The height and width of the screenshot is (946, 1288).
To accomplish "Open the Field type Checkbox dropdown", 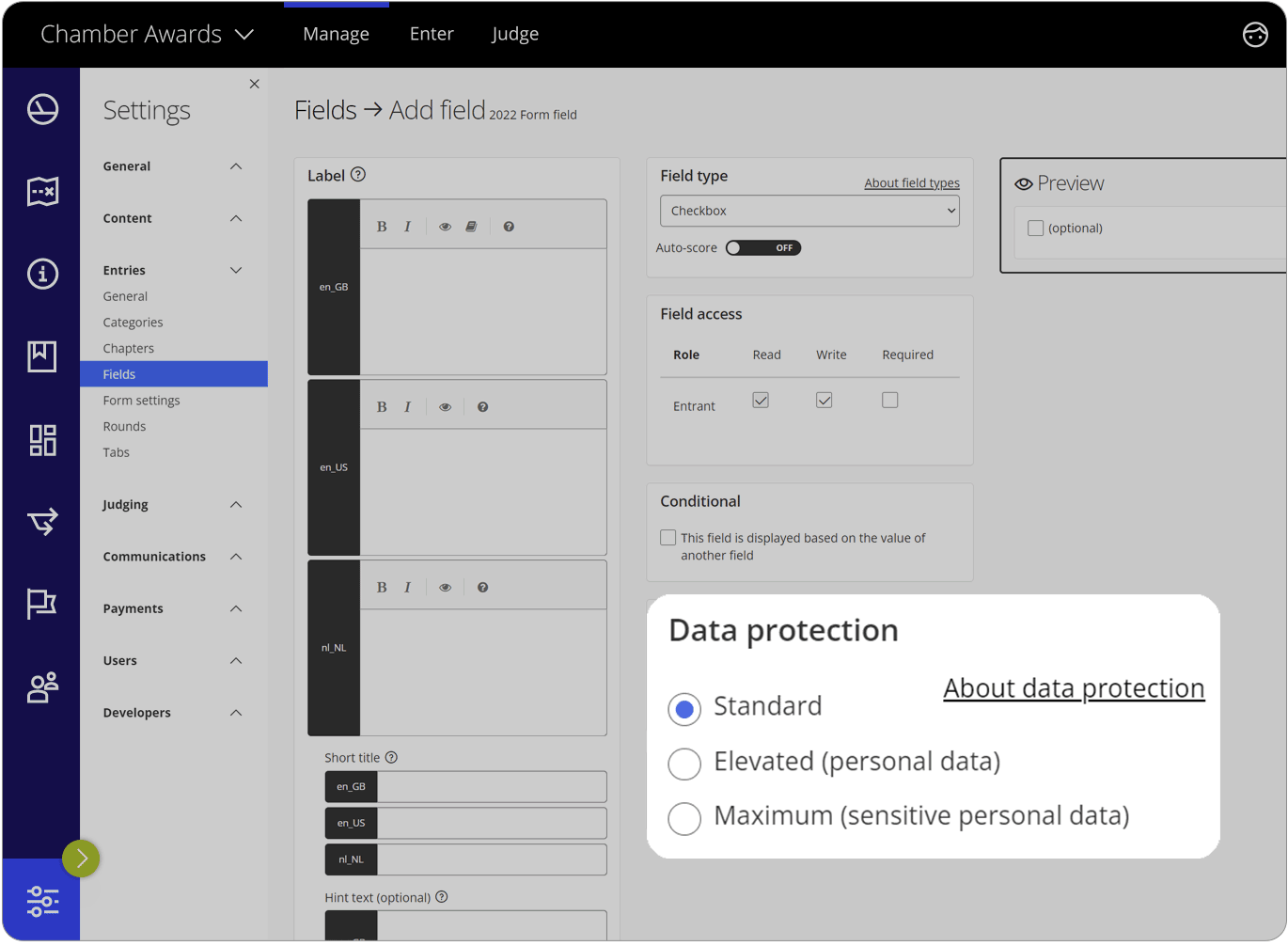I will [x=809, y=211].
